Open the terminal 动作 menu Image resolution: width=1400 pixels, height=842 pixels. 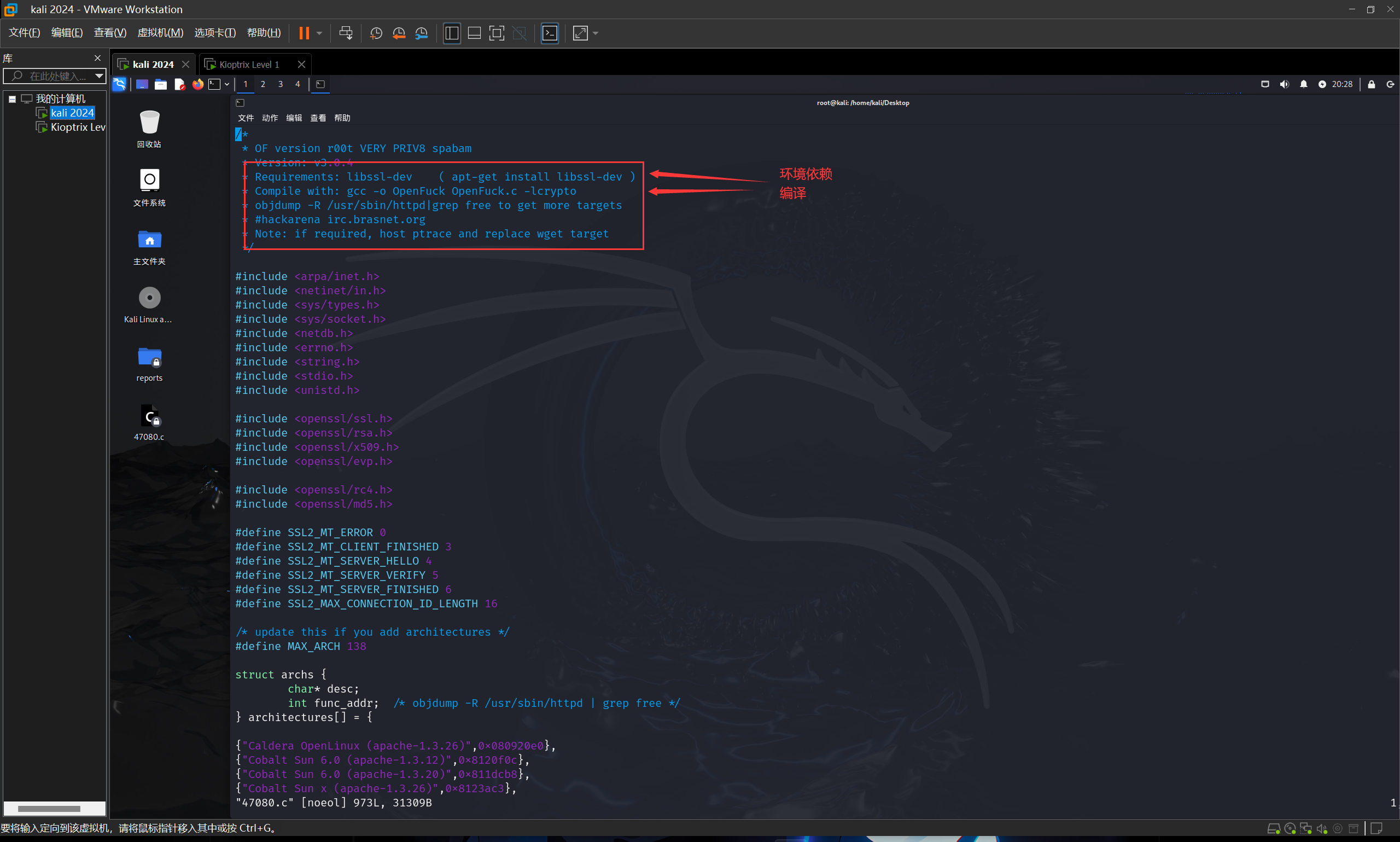270,118
